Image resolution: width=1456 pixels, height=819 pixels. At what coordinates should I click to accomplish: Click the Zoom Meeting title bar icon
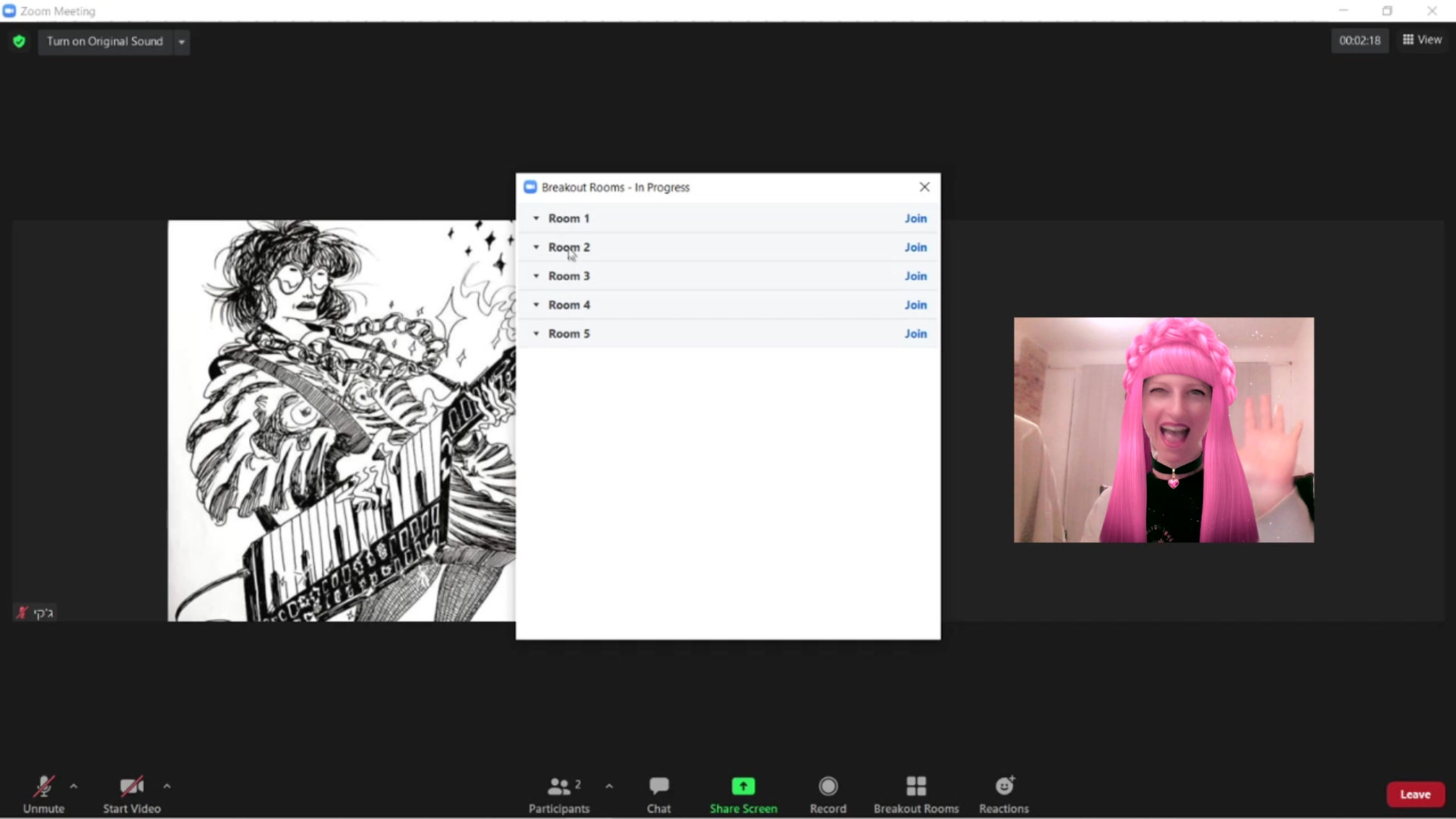(x=9, y=11)
